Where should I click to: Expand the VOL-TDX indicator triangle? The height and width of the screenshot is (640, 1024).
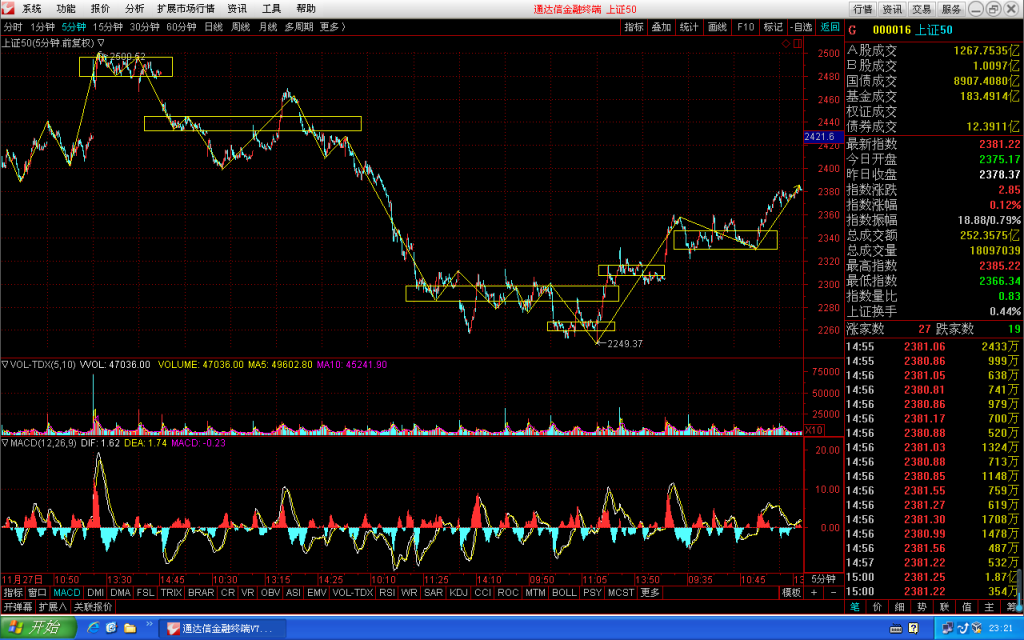click(5, 364)
